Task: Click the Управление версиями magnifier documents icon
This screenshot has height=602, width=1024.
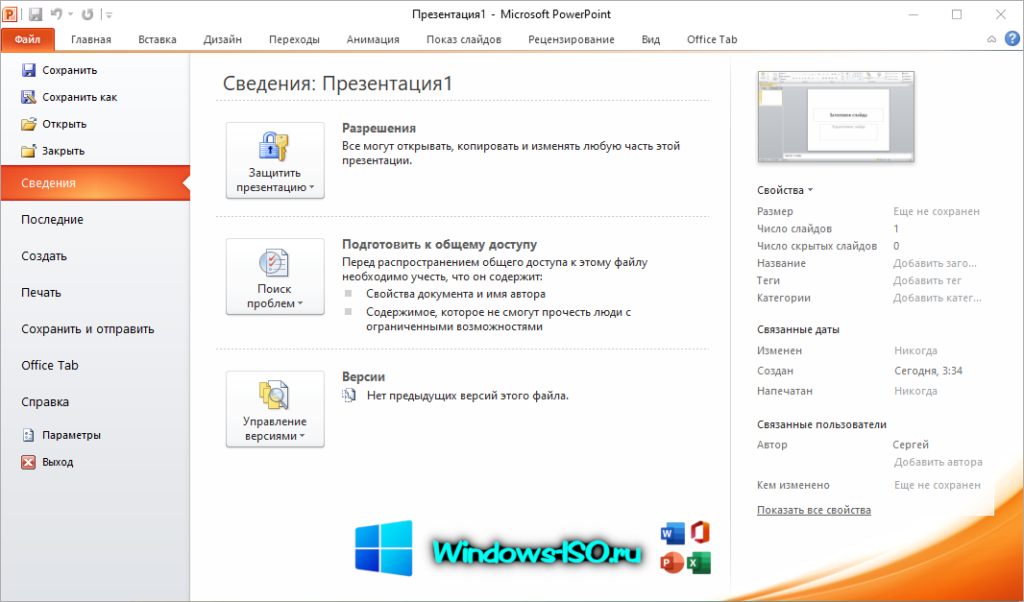Action: pyautogui.click(x=274, y=395)
